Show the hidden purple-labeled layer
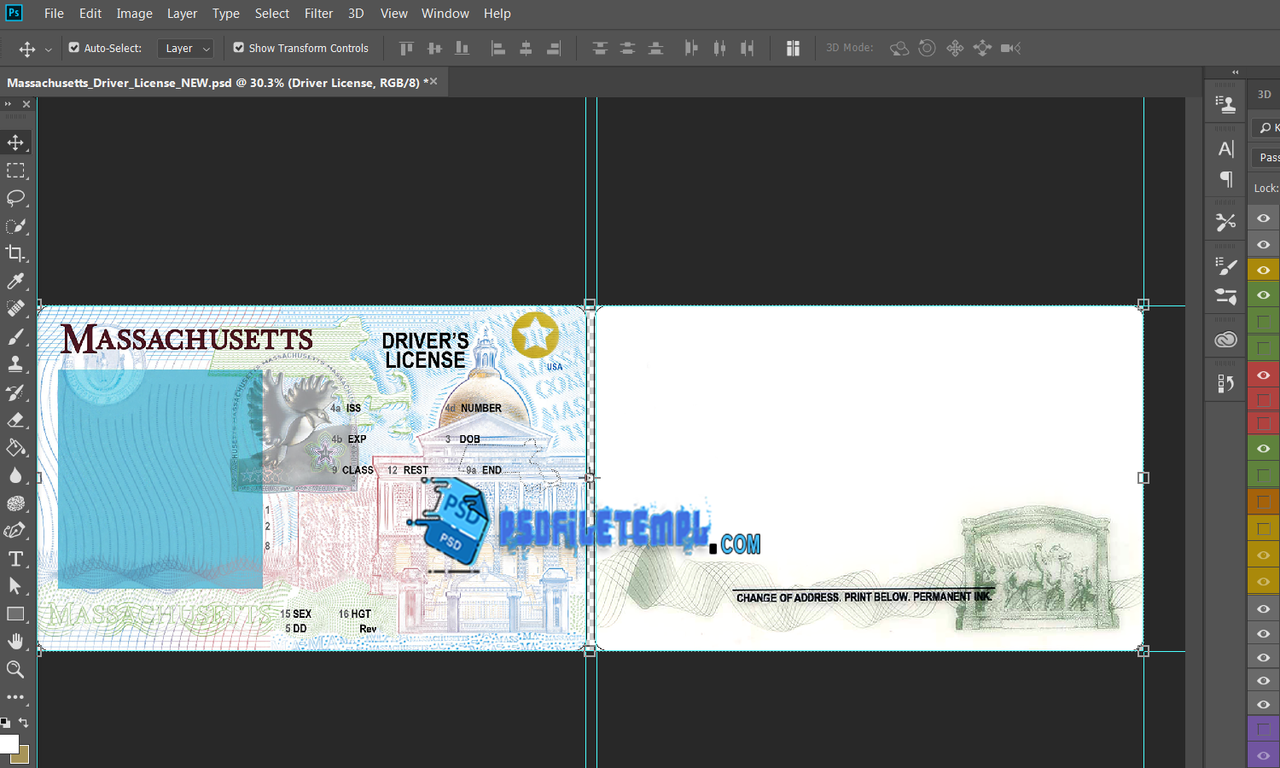Viewport: 1280px width, 768px height. (x=1264, y=730)
